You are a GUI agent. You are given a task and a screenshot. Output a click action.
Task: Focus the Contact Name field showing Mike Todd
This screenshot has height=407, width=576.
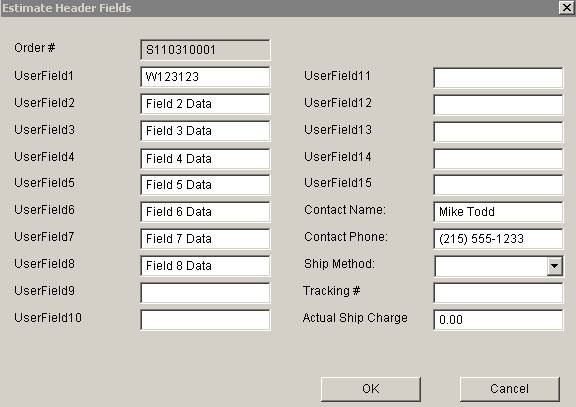(498, 212)
